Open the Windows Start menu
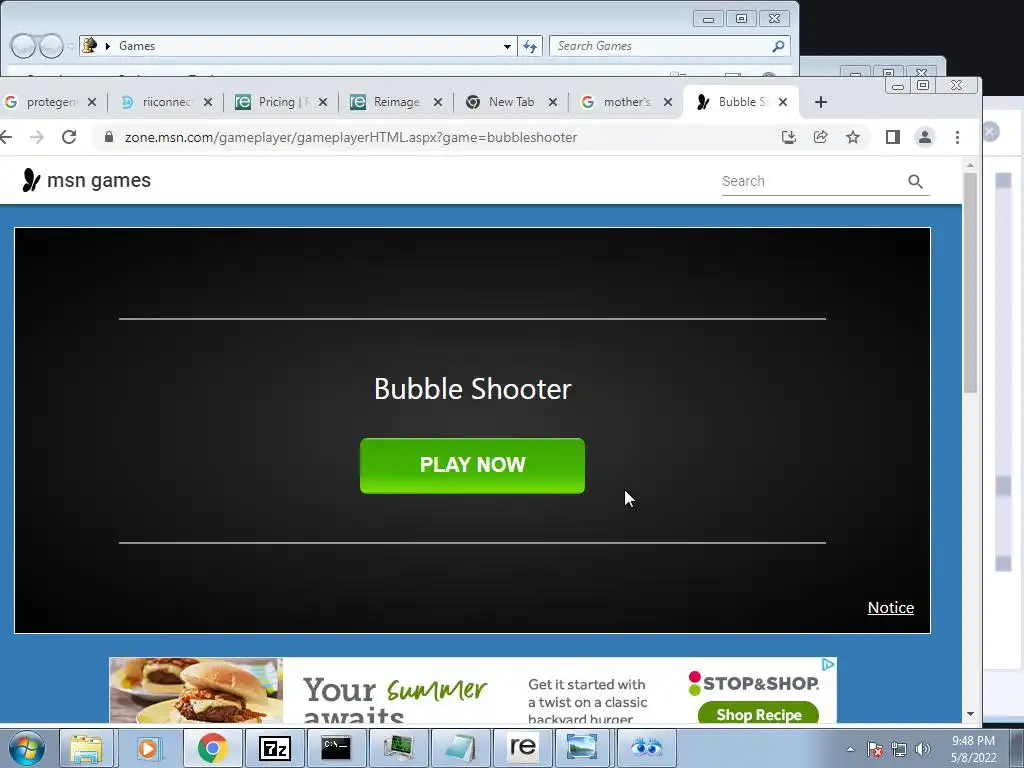This screenshot has height=768, width=1024. coord(27,748)
